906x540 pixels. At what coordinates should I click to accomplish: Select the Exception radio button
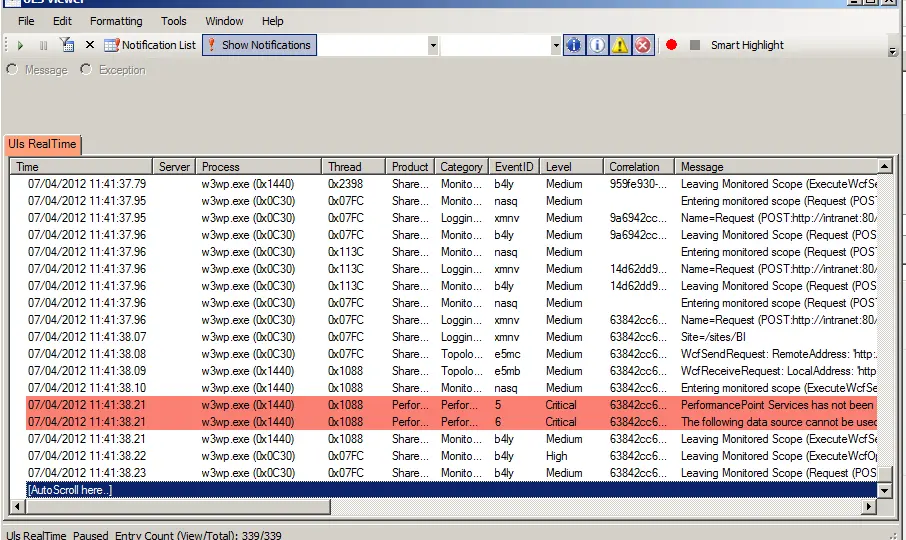(86, 70)
